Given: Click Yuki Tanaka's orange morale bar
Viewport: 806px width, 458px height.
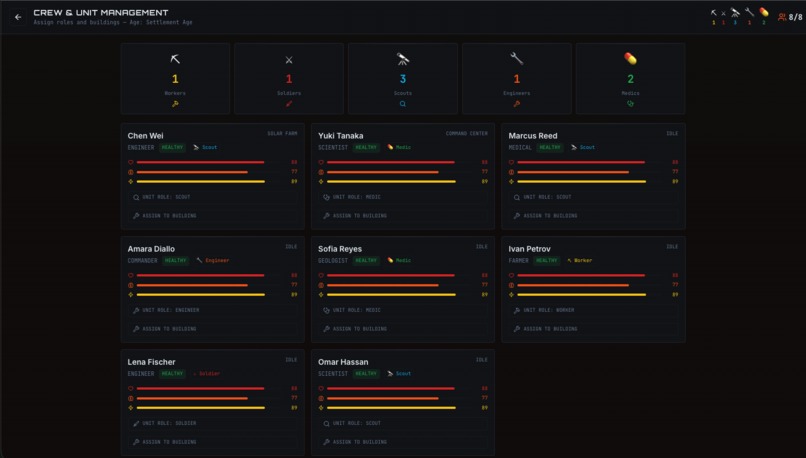Looking at the screenshot, I should (x=382, y=172).
